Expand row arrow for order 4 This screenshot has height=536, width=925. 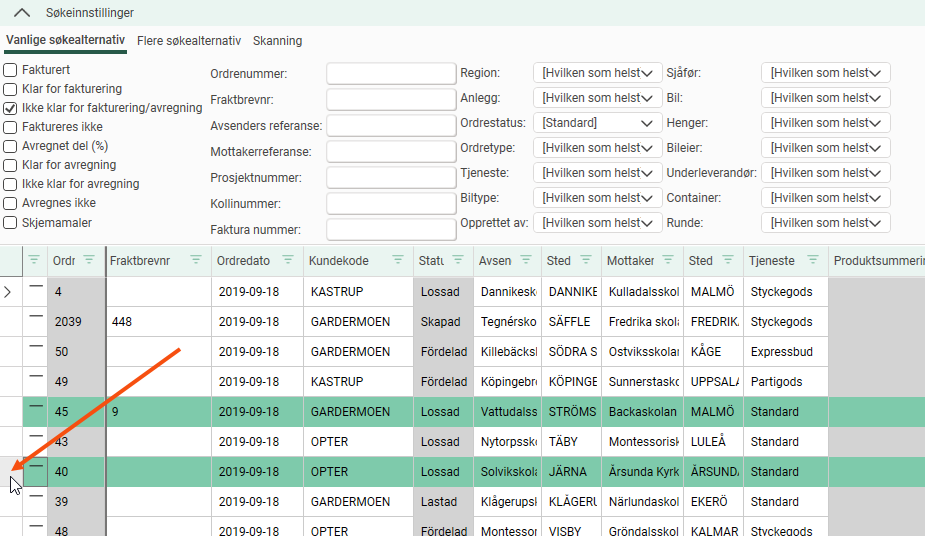[x=10, y=292]
